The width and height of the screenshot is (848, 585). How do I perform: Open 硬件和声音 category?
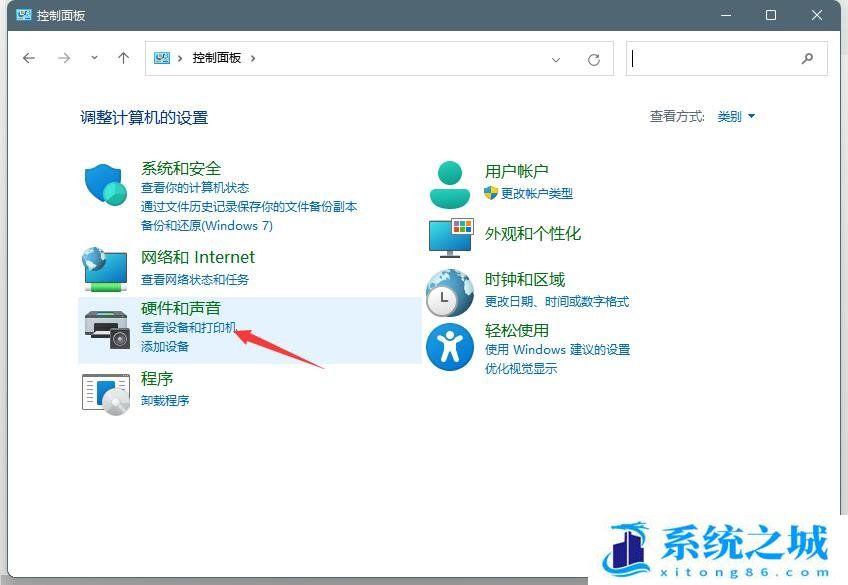click(181, 308)
